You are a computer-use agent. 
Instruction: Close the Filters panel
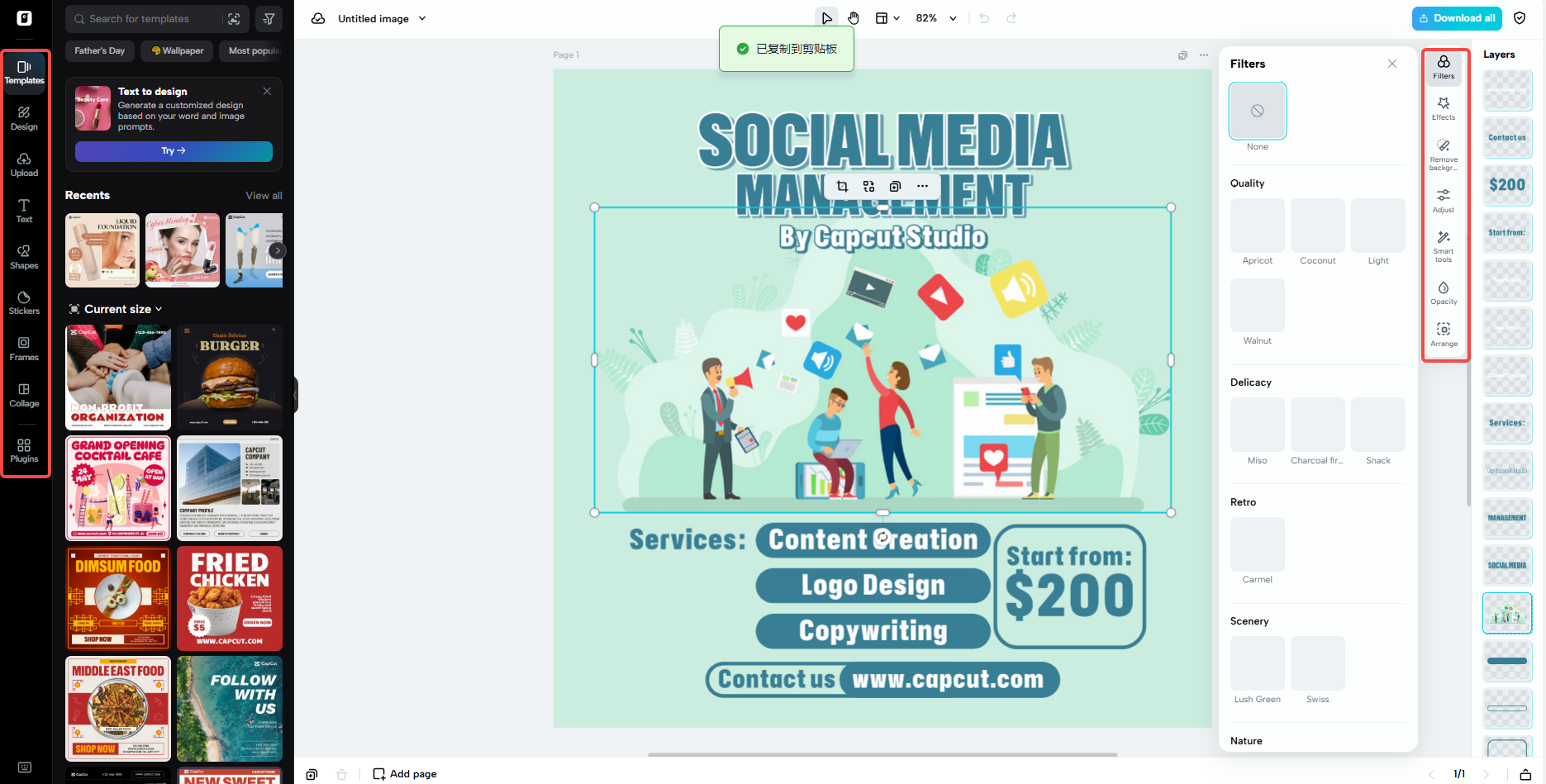pyautogui.click(x=1392, y=64)
